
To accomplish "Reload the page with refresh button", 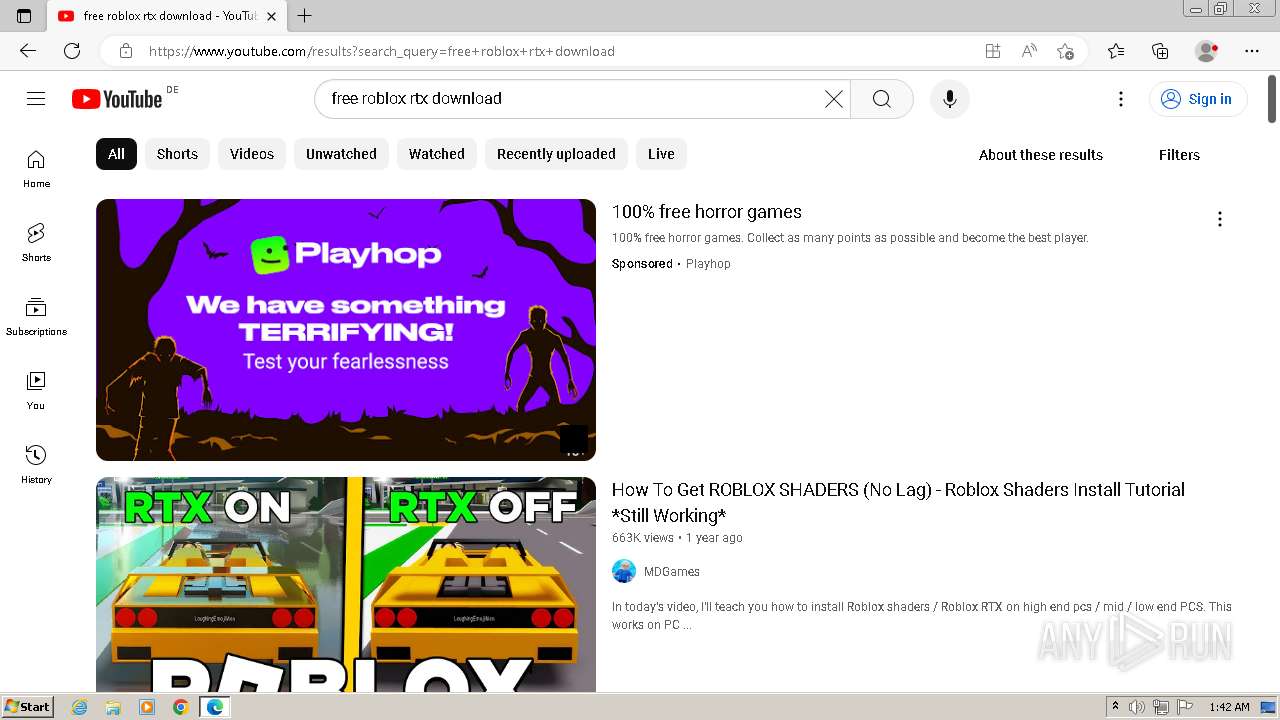I will pyautogui.click(x=72, y=51).
